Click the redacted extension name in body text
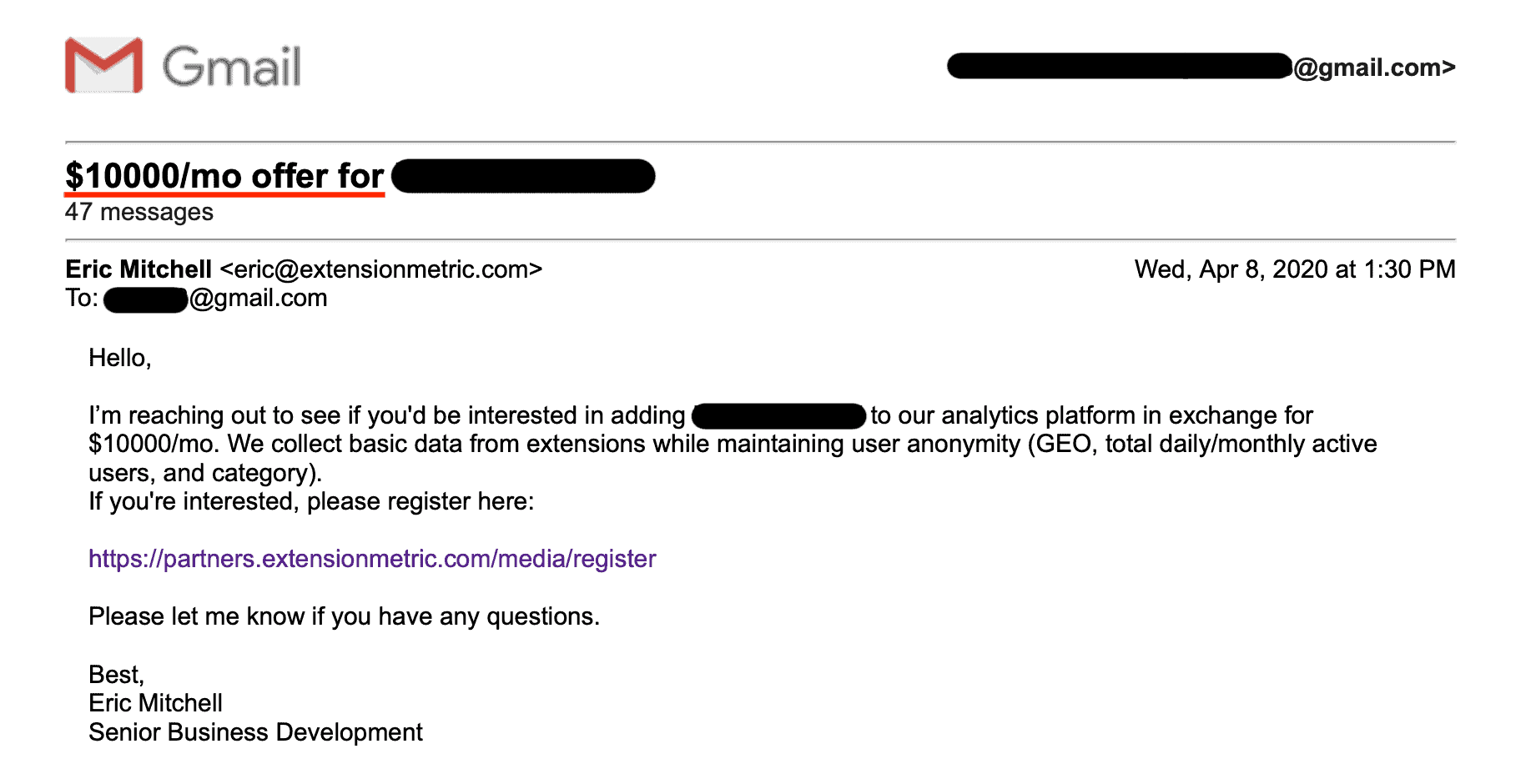 coord(779,416)
